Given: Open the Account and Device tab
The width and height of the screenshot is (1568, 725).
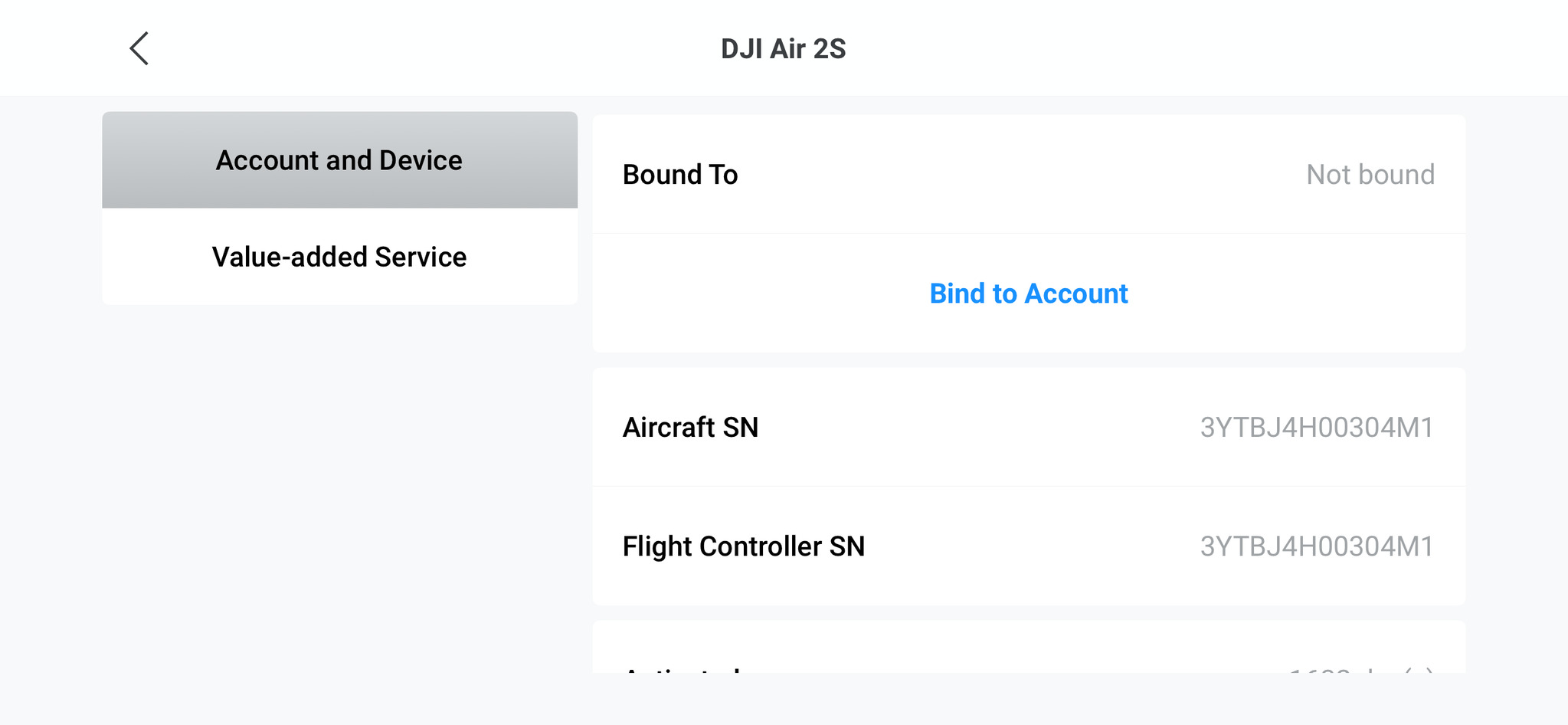Looking at the screenshot, I should [339, 160].
